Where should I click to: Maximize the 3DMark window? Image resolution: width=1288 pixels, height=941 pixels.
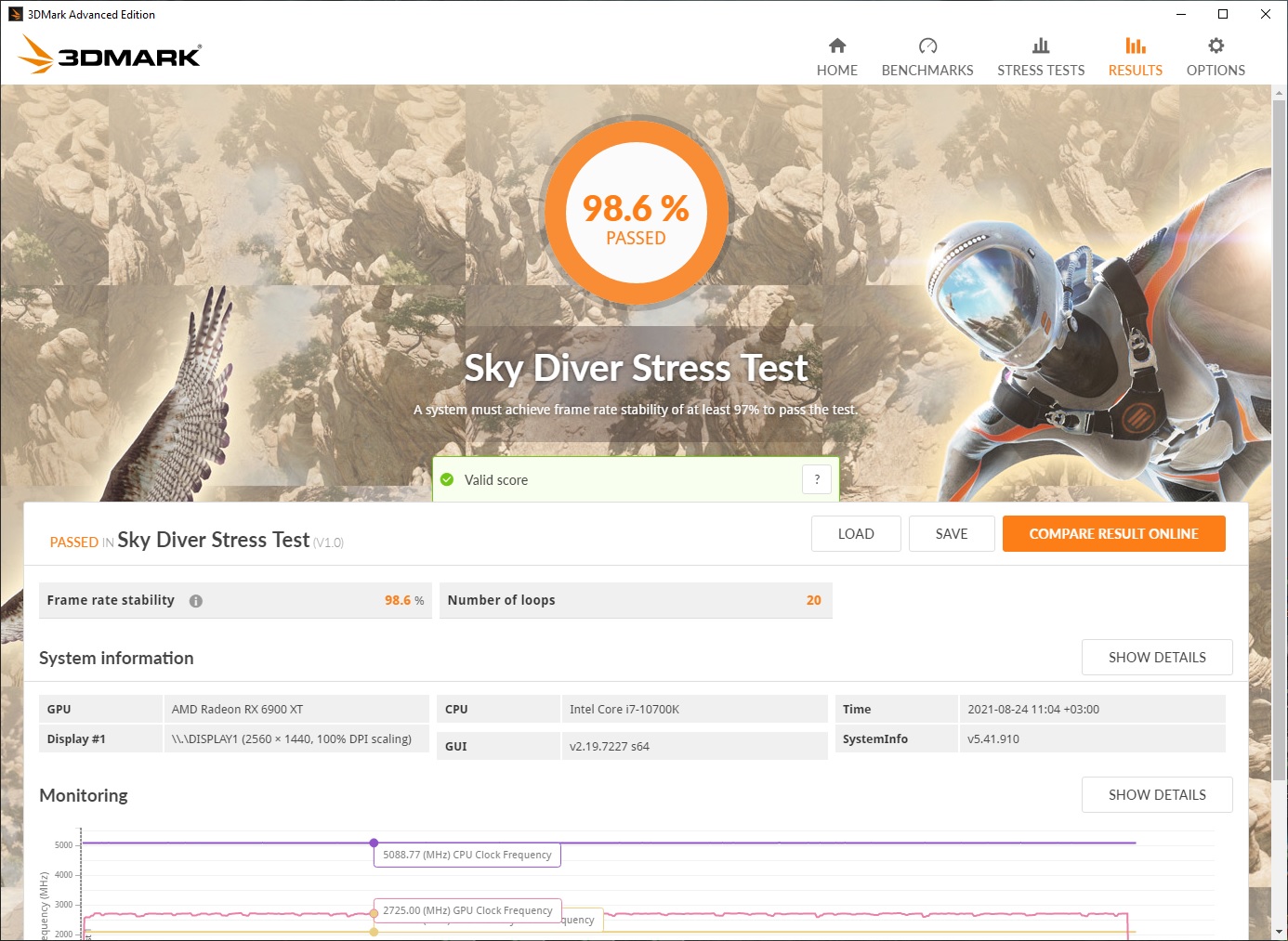(1223, 14)
